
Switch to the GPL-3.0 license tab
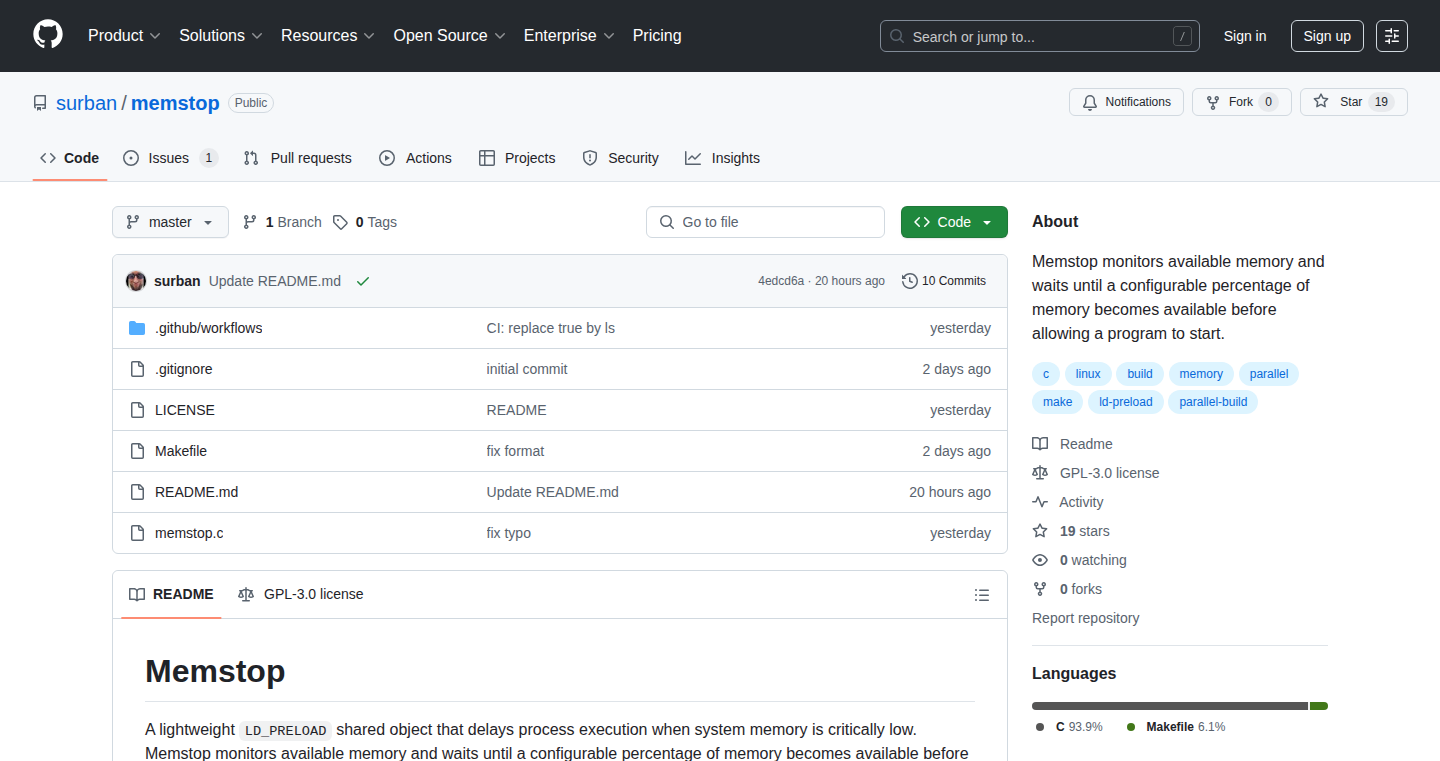(301, 594)
